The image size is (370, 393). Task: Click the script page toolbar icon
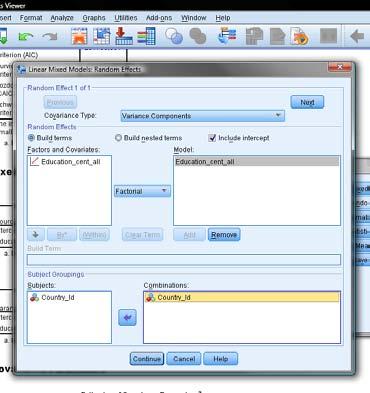point(299,36)
